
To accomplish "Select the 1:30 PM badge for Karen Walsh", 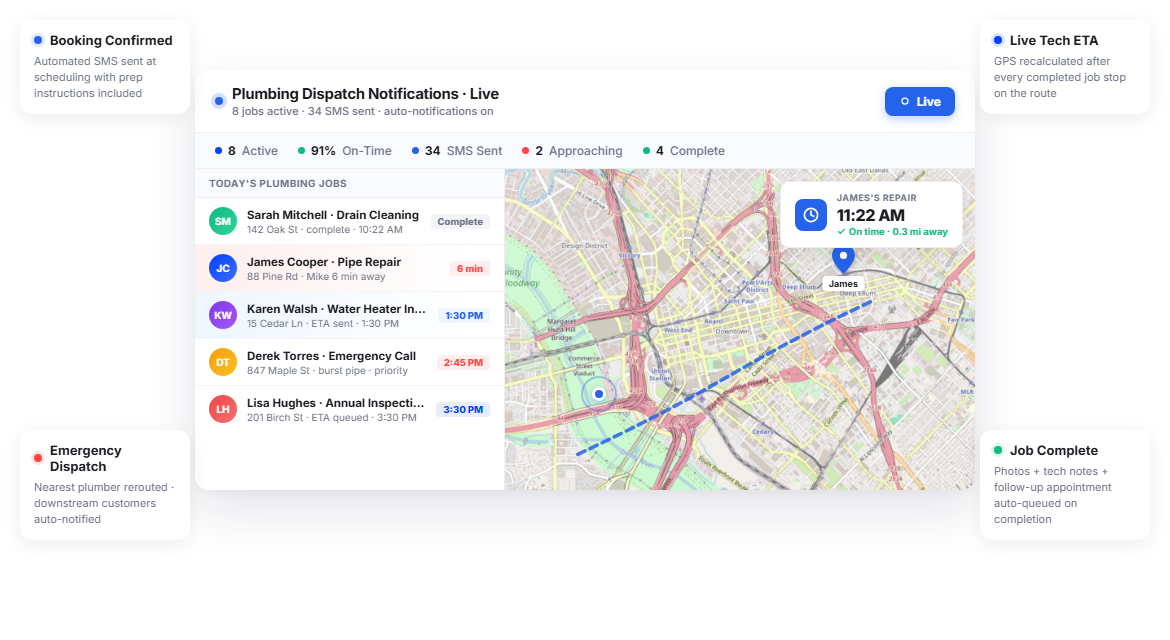I will point(463,316).
